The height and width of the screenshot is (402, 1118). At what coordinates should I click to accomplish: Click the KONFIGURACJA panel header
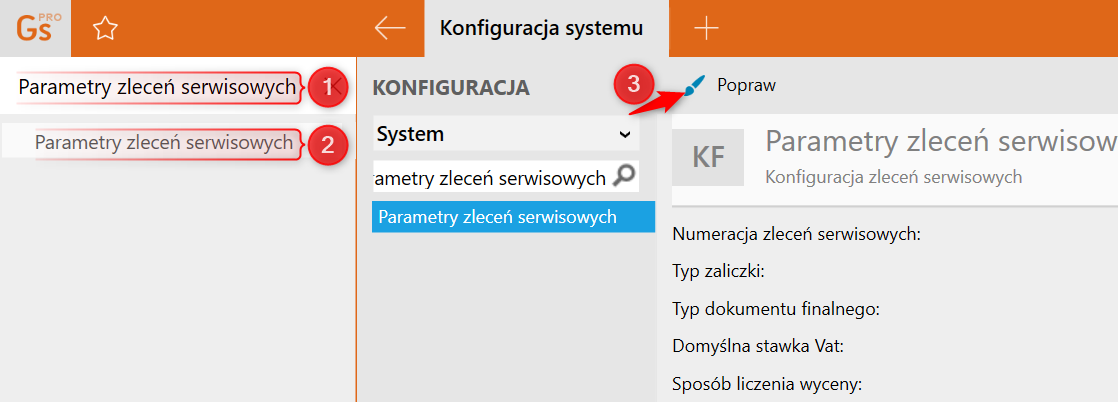coord(451,88)
